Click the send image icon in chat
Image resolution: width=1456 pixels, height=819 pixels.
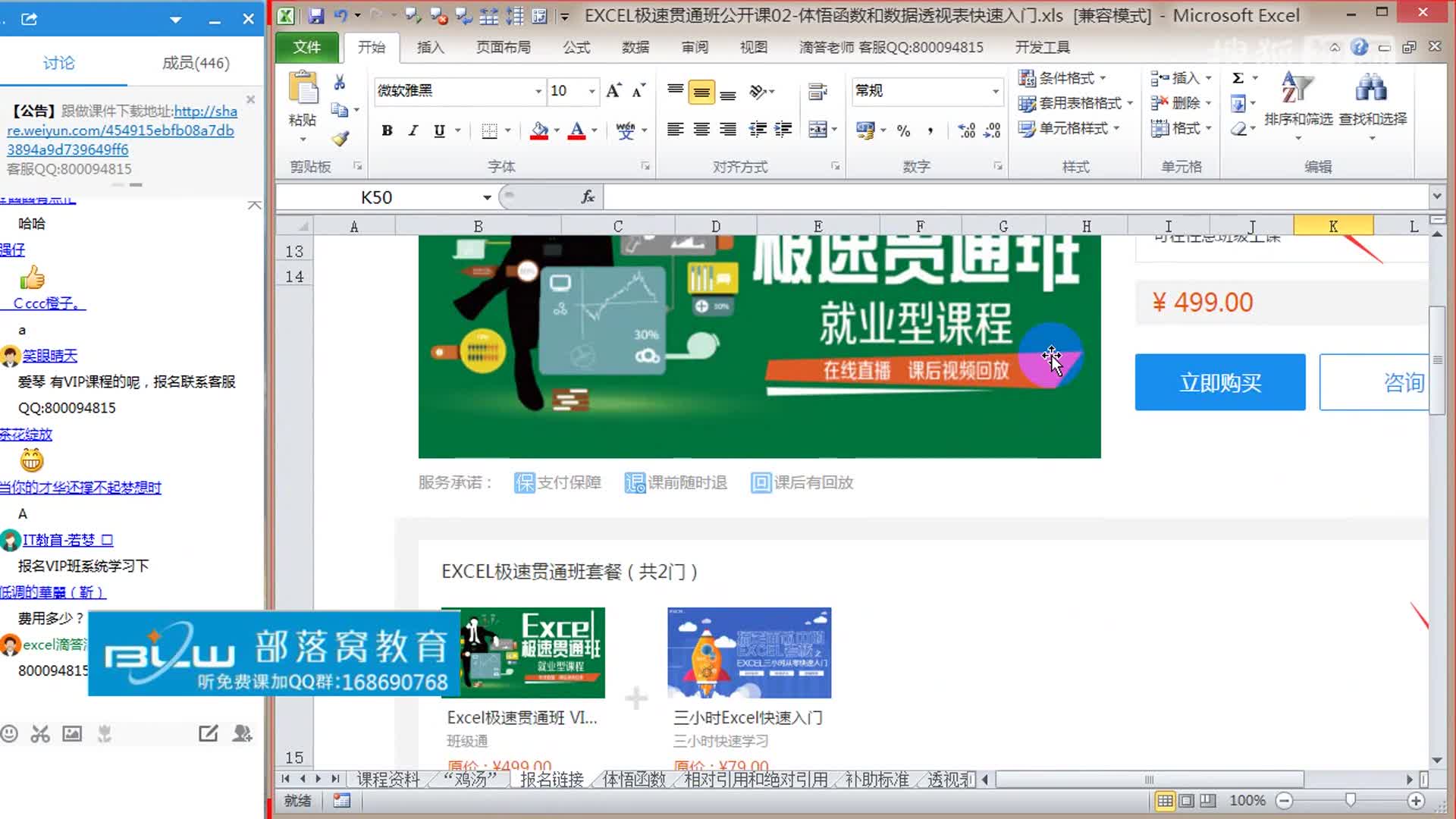click(x=72, y=733)
